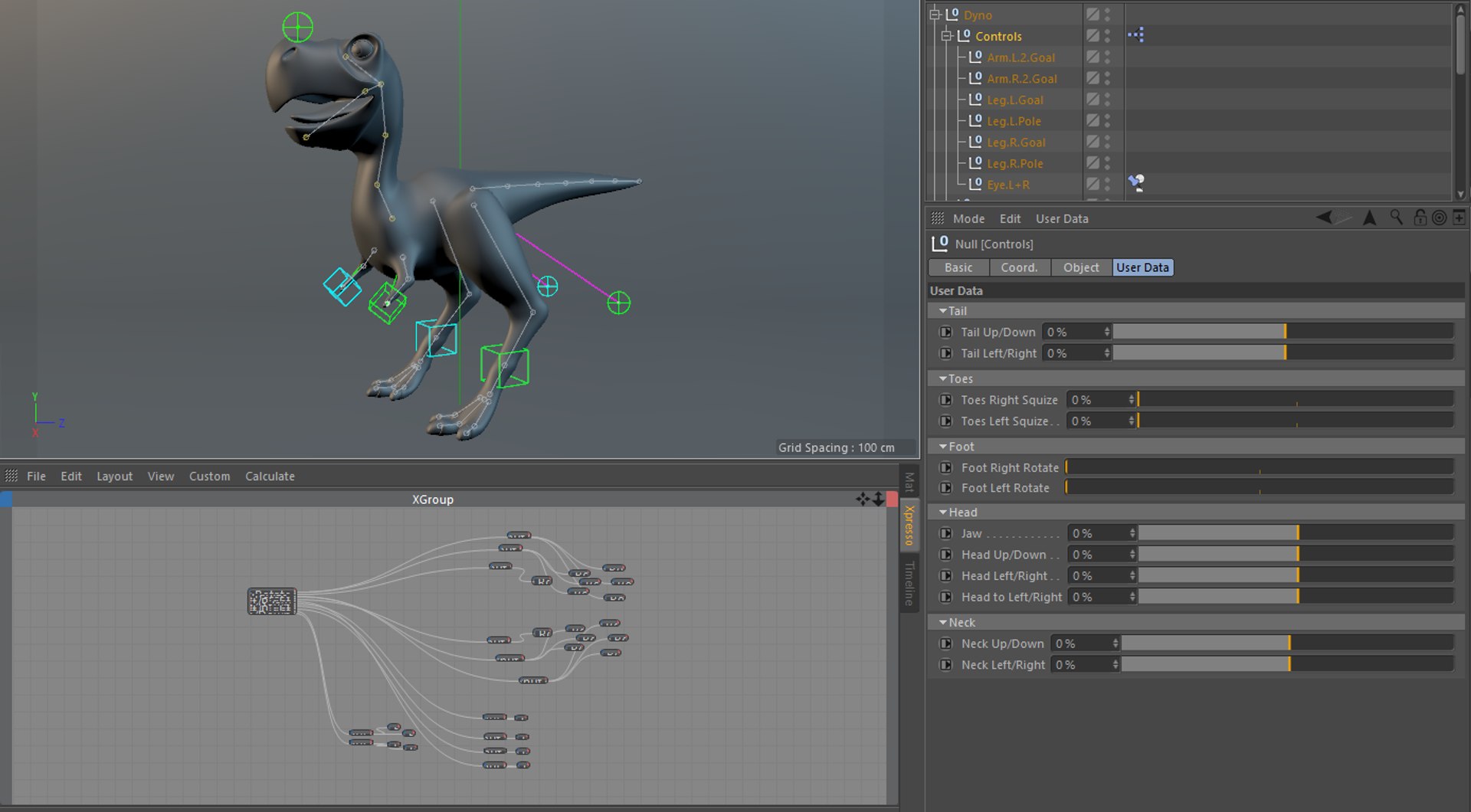
Task: Collapse the Head user data group
Action: pos(942,512)
